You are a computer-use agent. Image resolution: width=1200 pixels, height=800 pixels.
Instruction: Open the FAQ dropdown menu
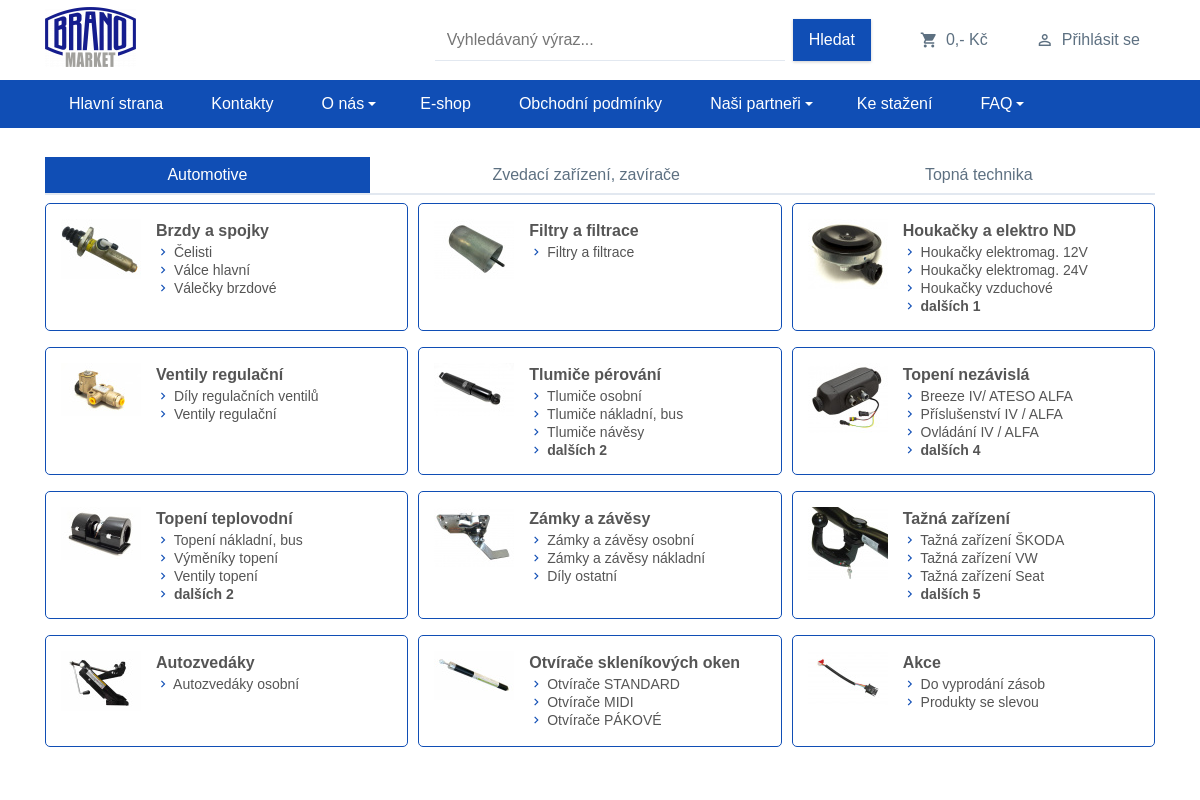pos(1001,104)
